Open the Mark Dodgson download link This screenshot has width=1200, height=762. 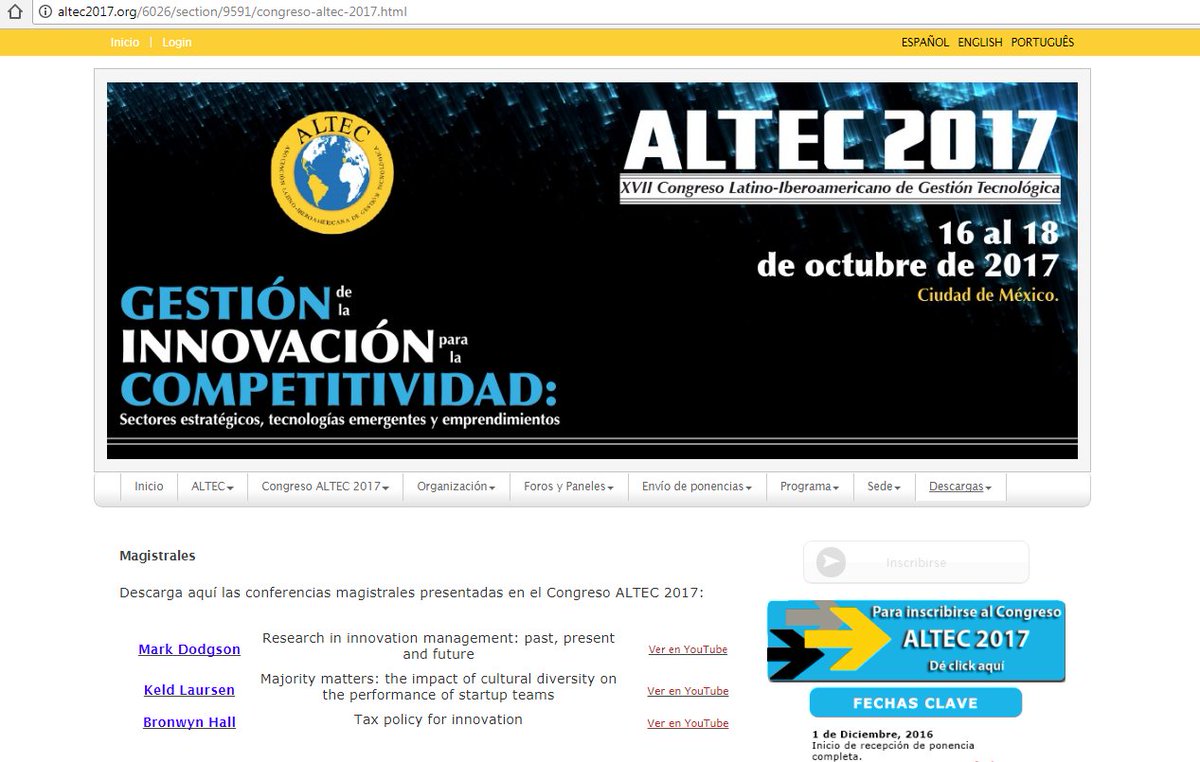189,649
